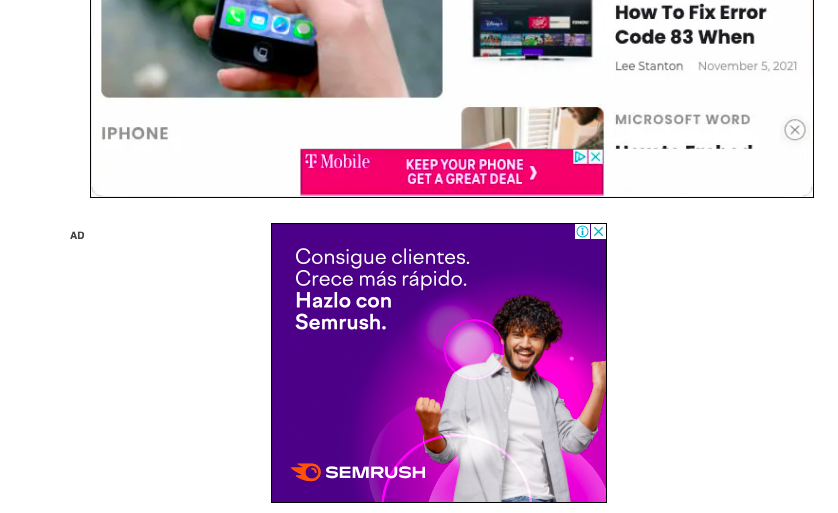
Task: Close the T-Mobile banner ad with X icon
Action: 595,157
